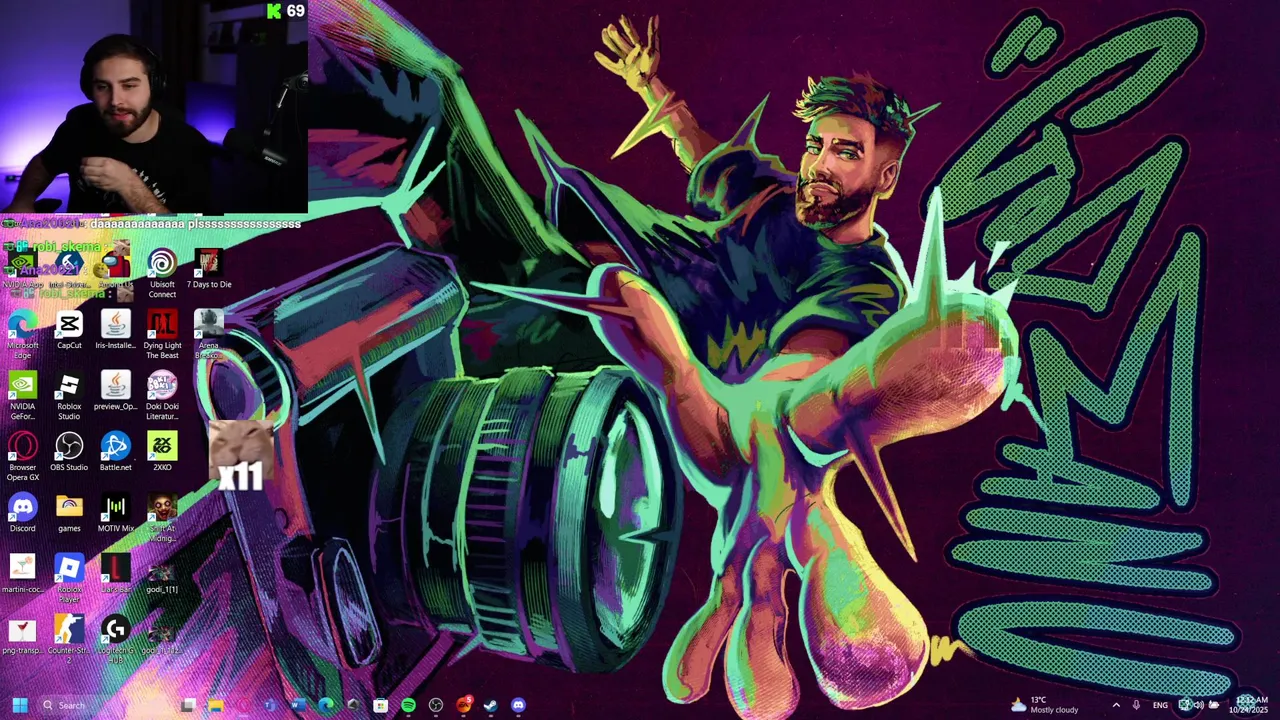Select the png-transp image file on the desktop

coord(22,635)
